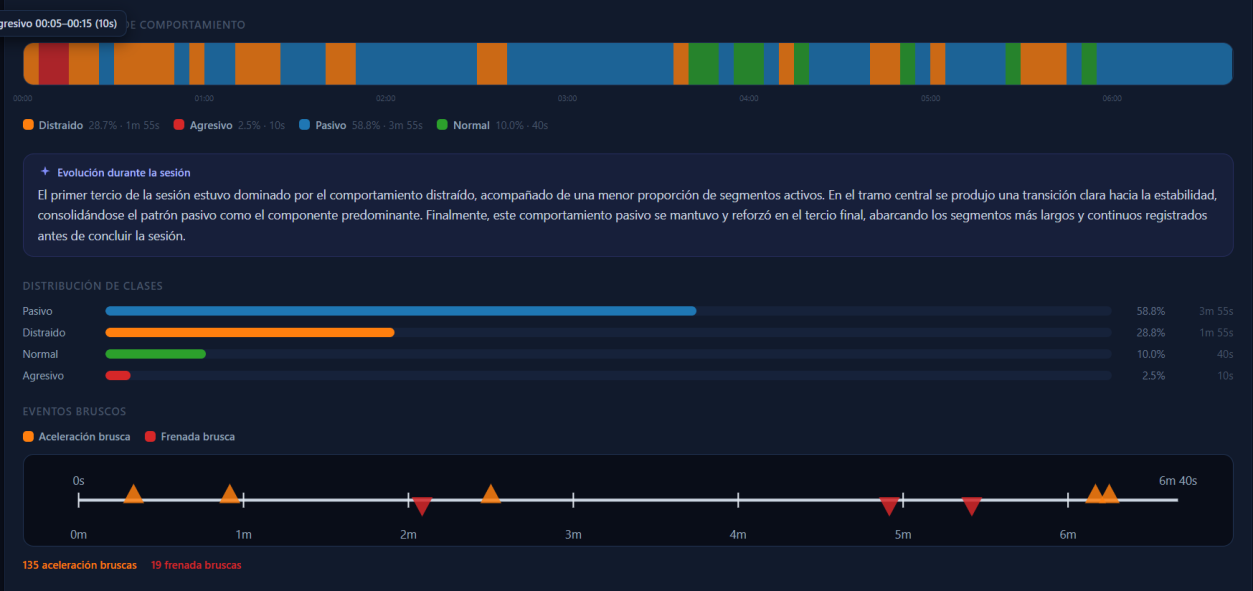Select the Pasivo 58.8% – 3m 55s legend label
The image size is (1253, 591).
click(x=370, y=126)
